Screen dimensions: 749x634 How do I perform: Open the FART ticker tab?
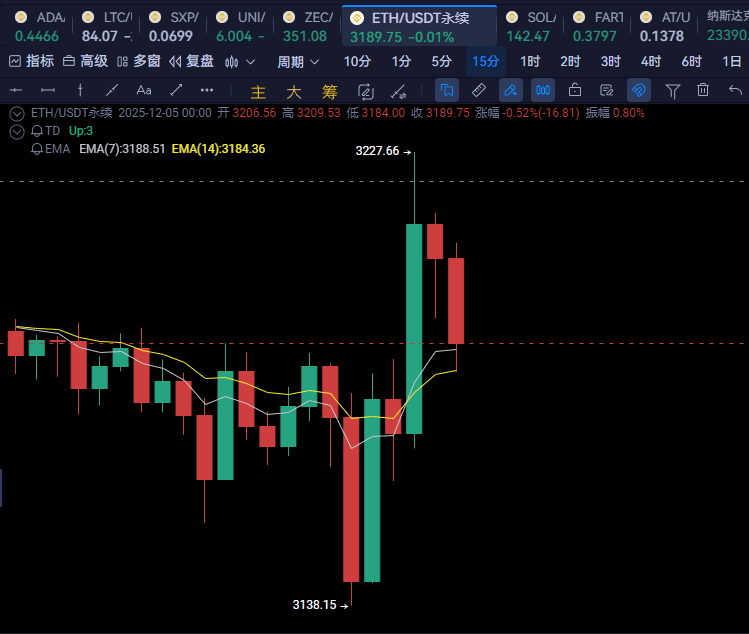[598, 26]
